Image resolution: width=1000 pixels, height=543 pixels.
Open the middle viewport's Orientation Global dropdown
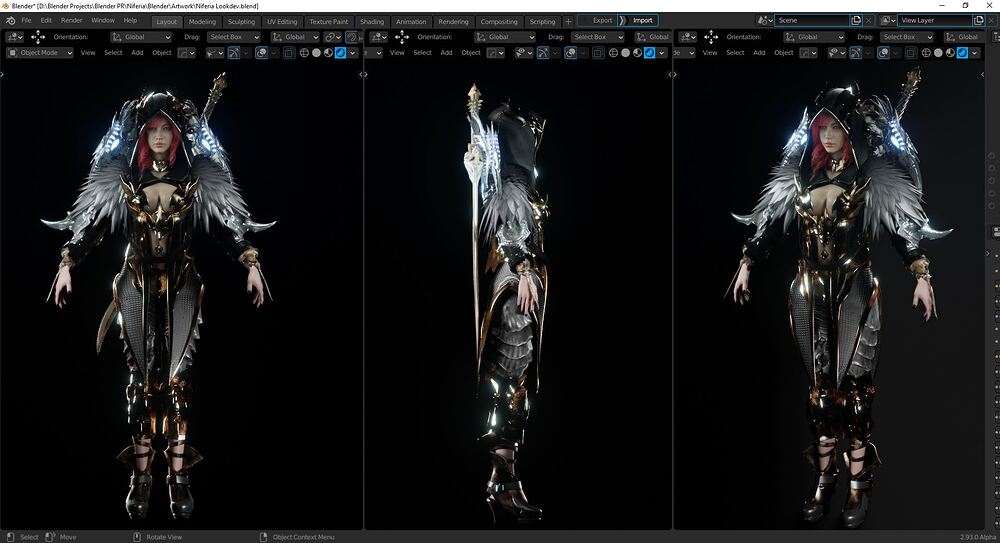(x=504, y=37)
